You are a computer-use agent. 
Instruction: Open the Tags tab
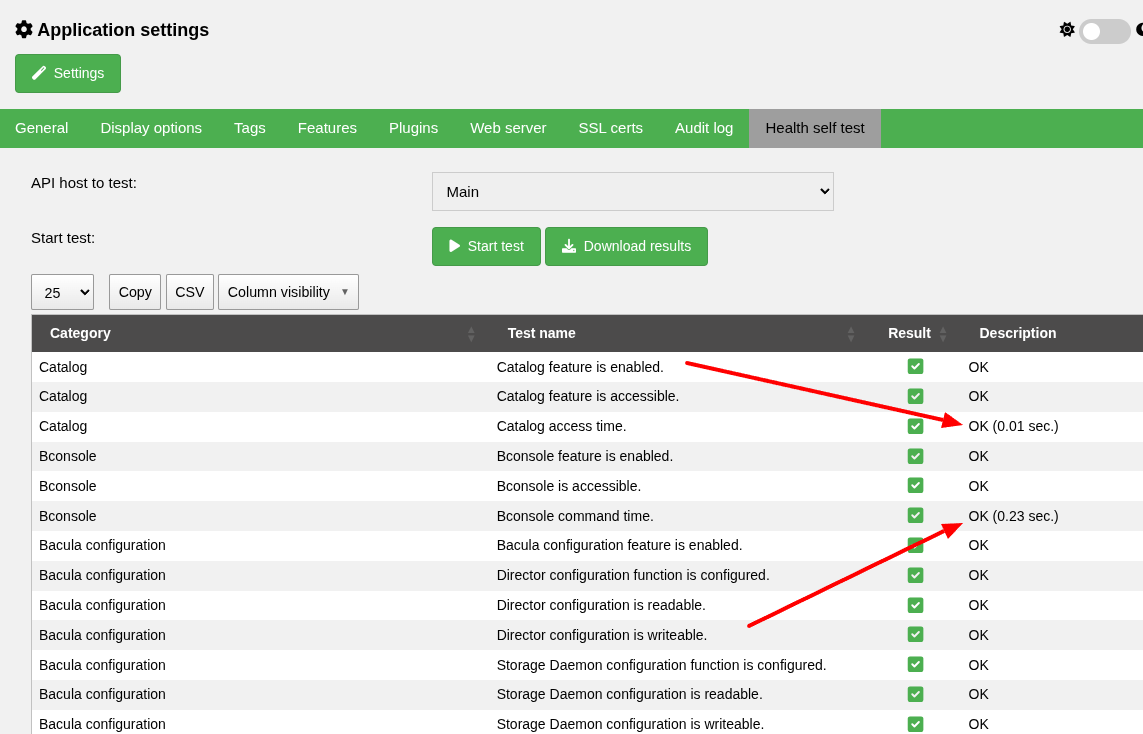point(249,128)
